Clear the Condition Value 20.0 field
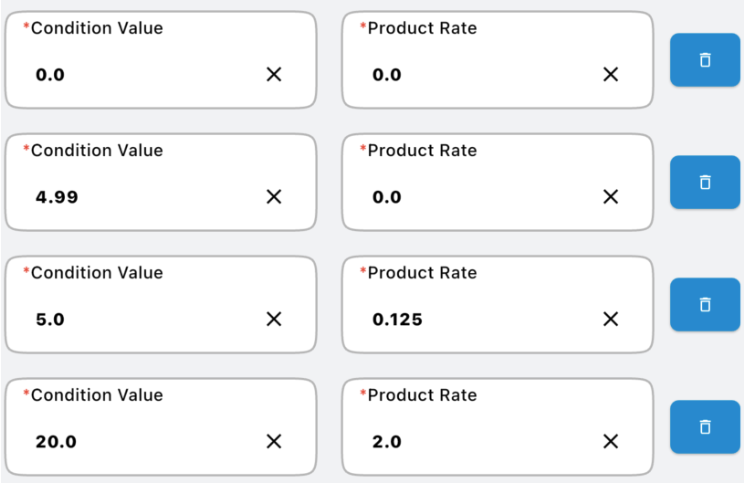The height and width of the screenshot is (483, 746). (x=274, y=442)
